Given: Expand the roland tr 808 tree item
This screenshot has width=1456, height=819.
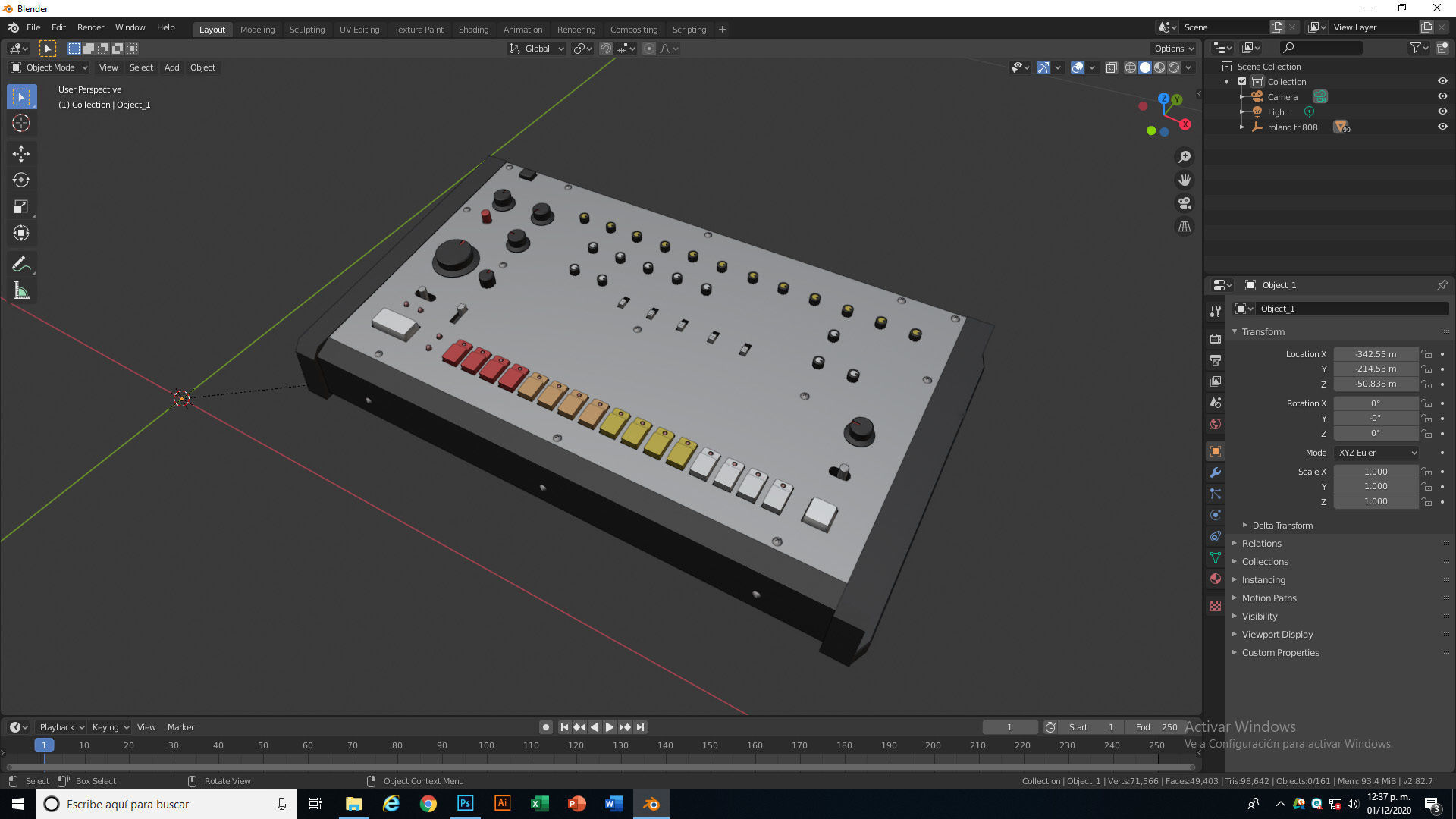Looking at the screenshot, I should click(1241, 127).
